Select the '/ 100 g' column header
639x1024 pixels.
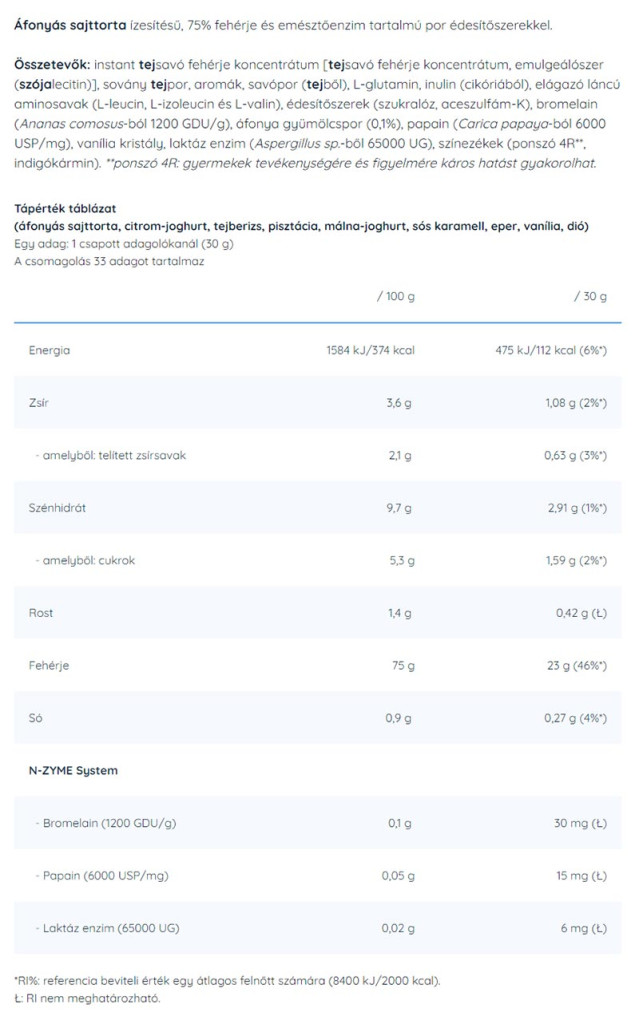(x=394, y=297)
